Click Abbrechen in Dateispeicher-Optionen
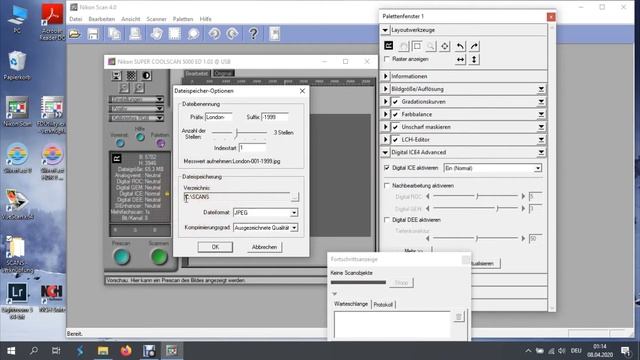This screenshot has height=360, width=640. point(264,247)
